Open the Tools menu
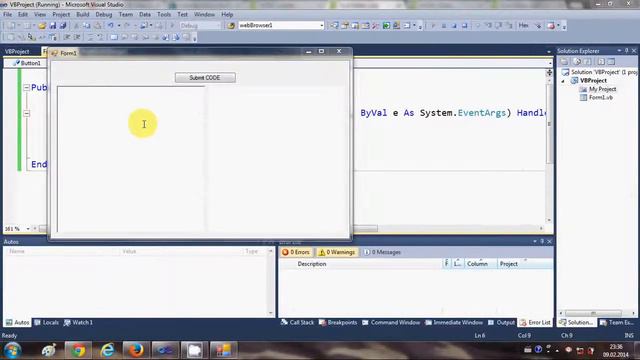Screen dimensions: 640x360 click(x=164, y=14)
